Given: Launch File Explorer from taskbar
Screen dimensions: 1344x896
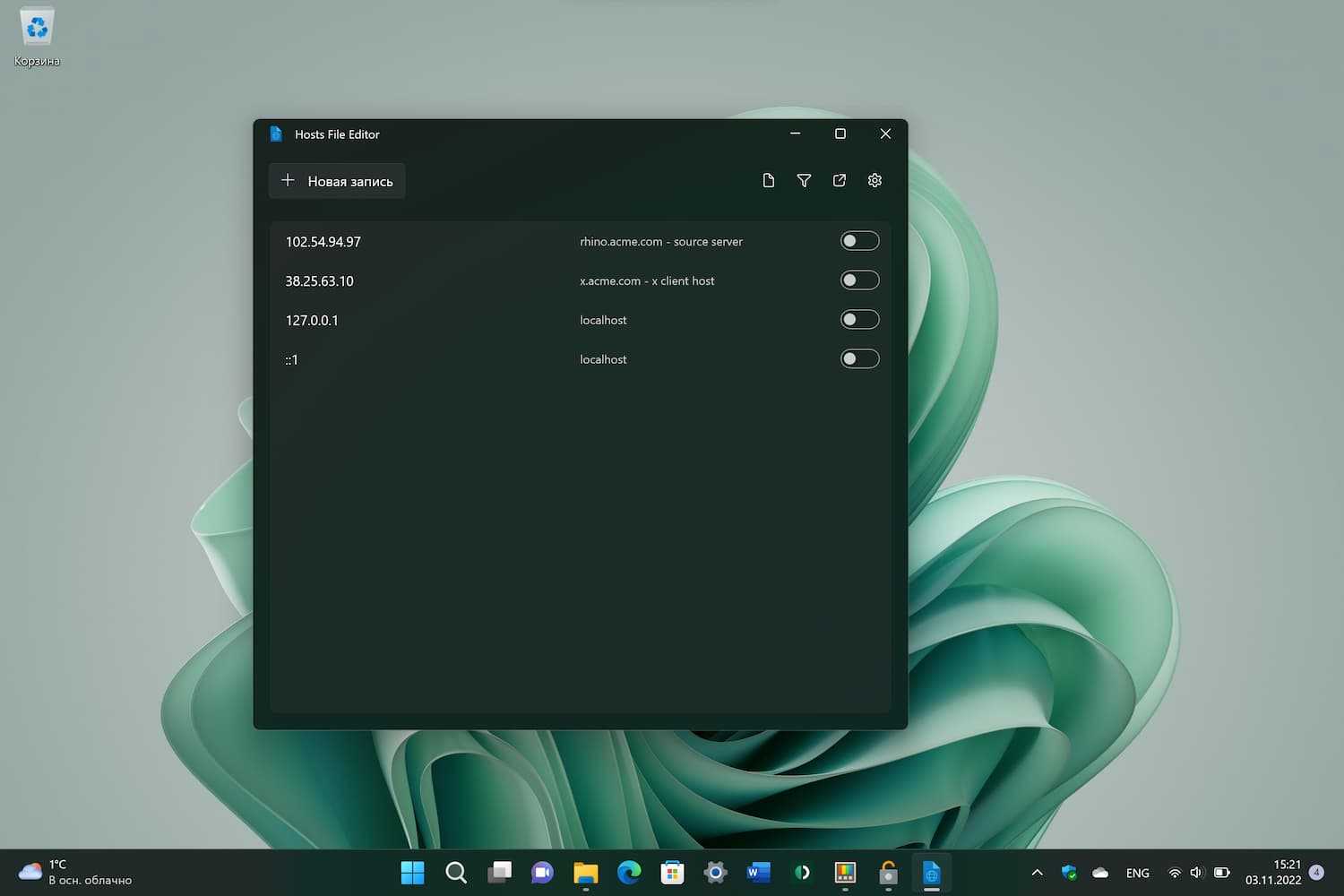Looking at the screenshot, I should [586, 872].
